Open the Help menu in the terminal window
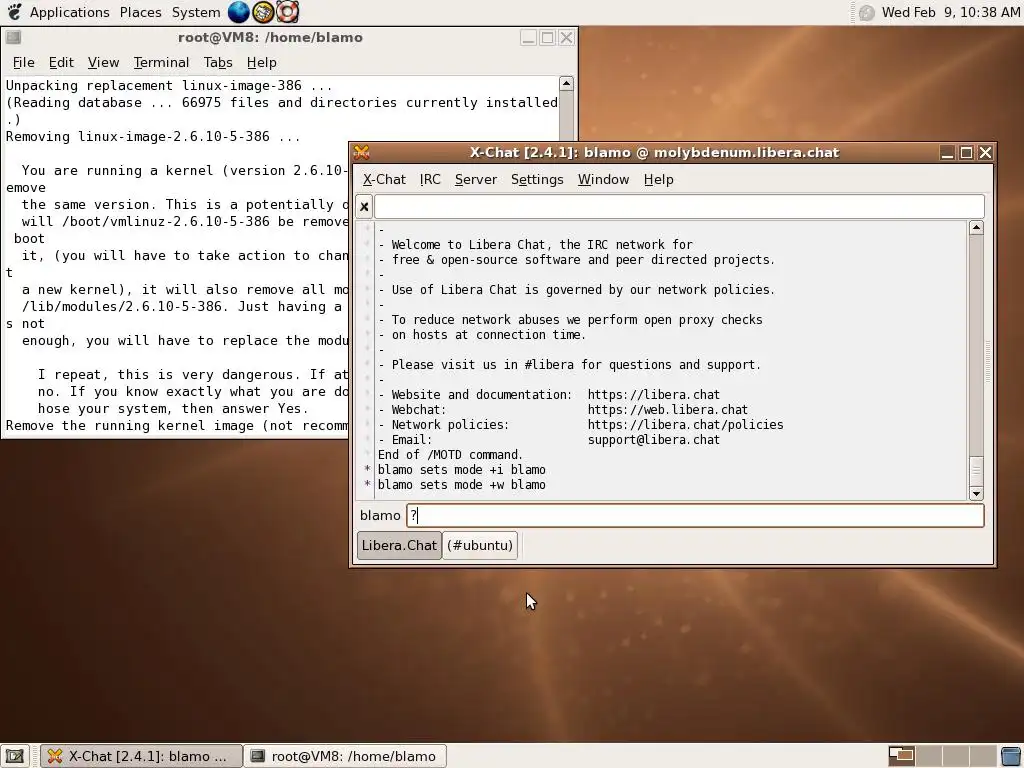This screenshot has height=768, width=1024. (x=261, y=63)
